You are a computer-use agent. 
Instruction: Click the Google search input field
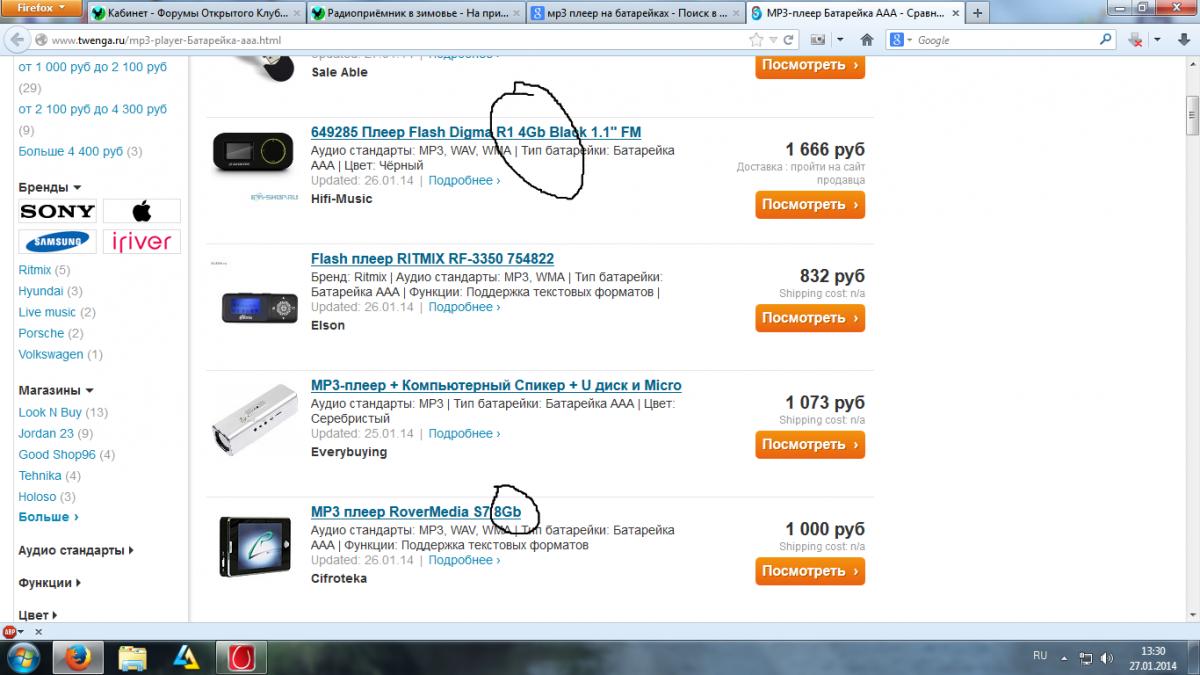(1005, 40)
